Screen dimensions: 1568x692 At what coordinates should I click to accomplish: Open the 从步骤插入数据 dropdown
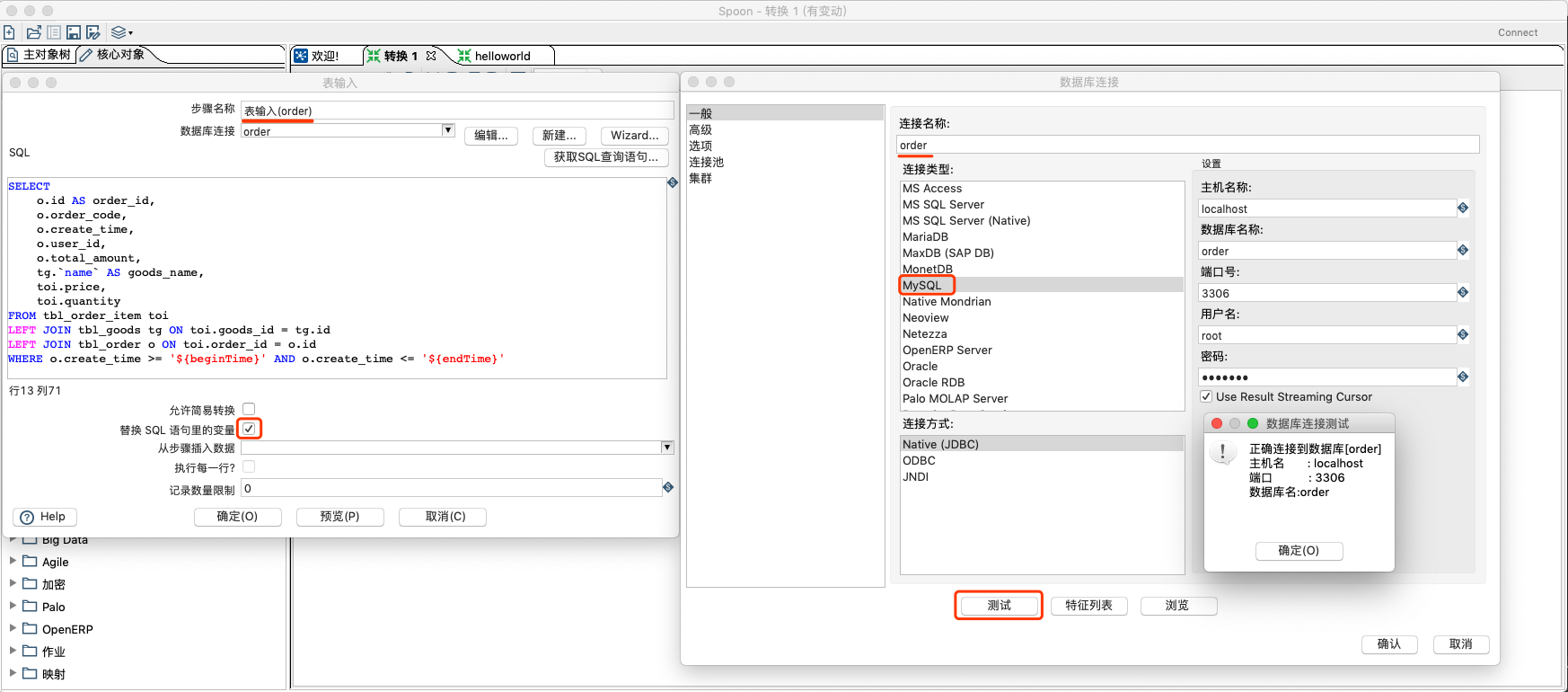click(x=667, y=447)
